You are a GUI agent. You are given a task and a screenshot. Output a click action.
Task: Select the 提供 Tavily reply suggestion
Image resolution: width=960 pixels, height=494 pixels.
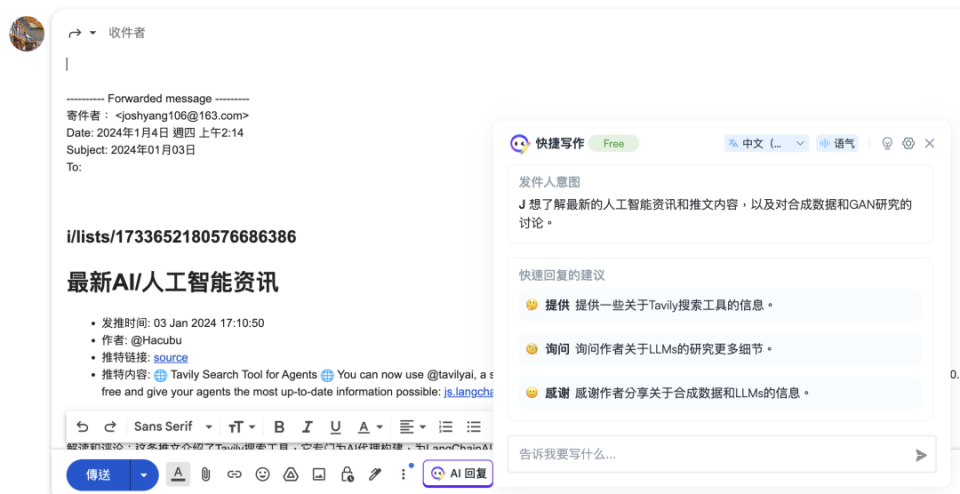720,305
